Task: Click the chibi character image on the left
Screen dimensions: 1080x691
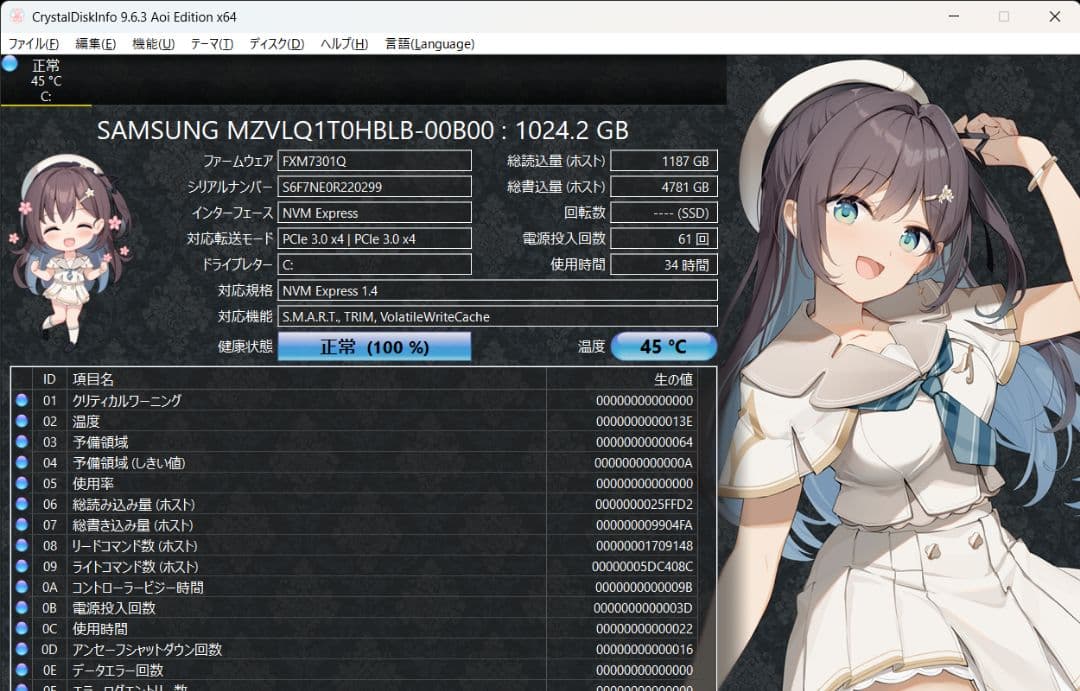Action: 70,249
